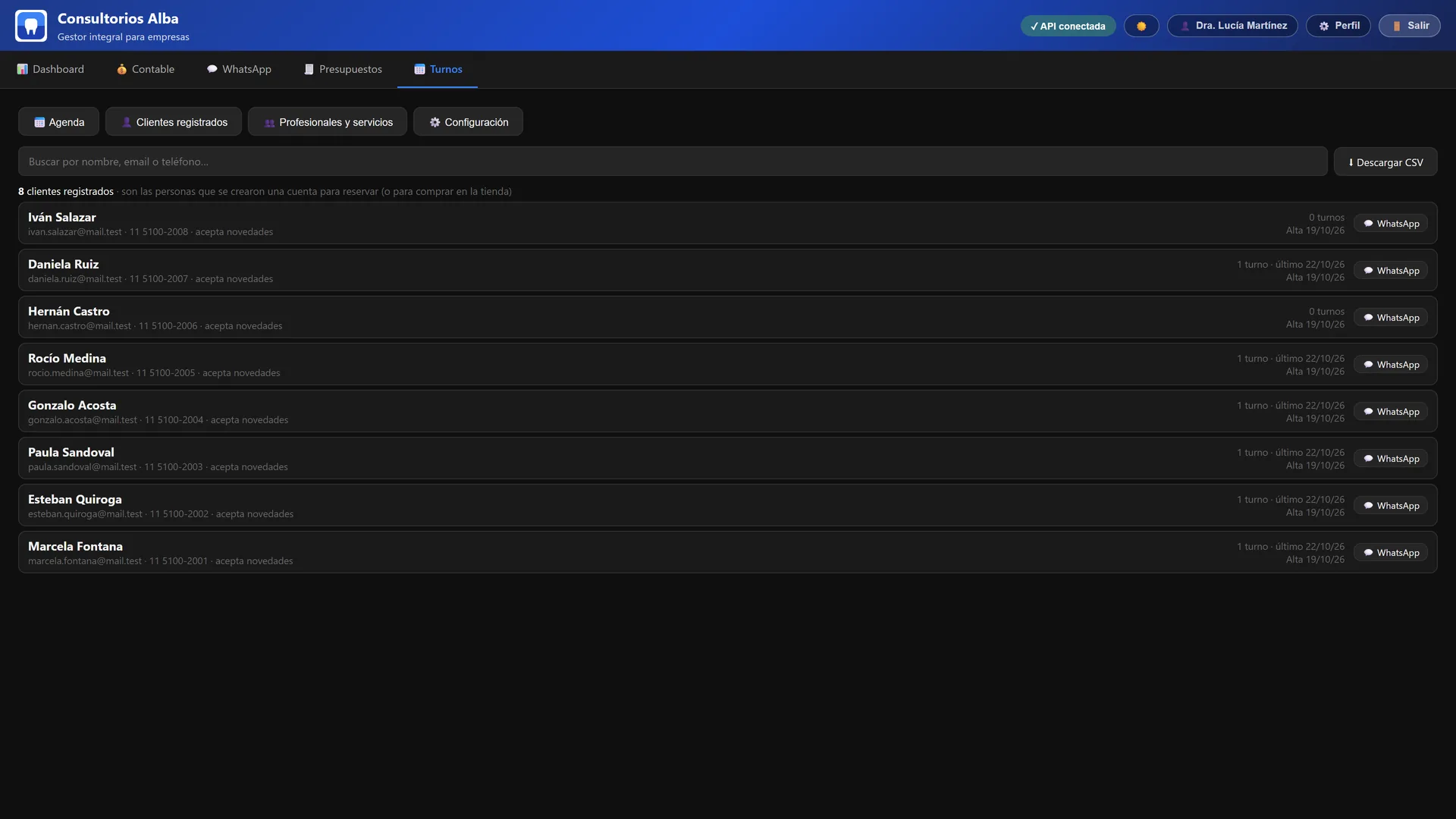Select the Rocío Medina client name

67,359
